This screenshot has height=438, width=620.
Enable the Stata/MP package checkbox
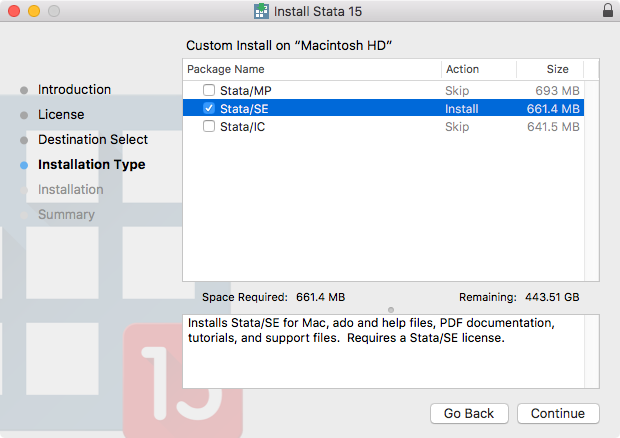pyautogui.click(x=209, y=90)
